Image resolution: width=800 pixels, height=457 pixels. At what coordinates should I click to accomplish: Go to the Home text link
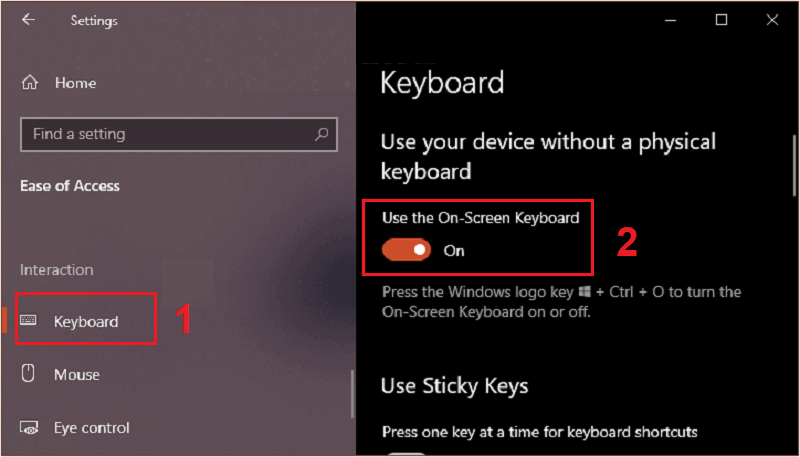point(76,83)
